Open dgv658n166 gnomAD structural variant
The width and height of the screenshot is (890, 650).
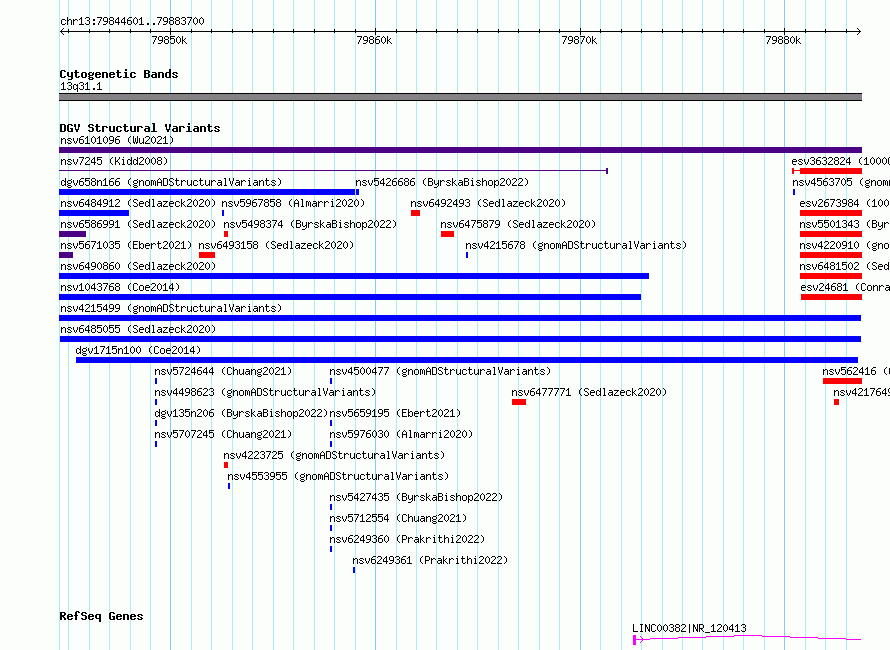[x=171, y=182]
